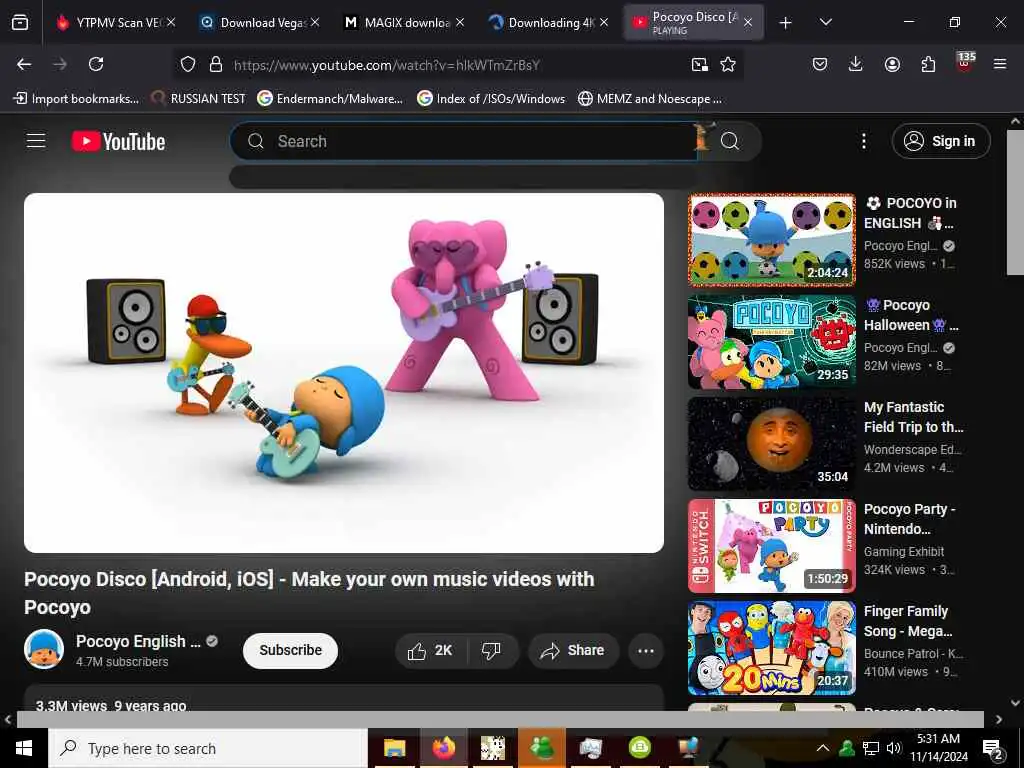The width and height of the screenshot is (1024, 768).
Task: Open the extensions puzzle icon
Action: [x=928, y=65]
